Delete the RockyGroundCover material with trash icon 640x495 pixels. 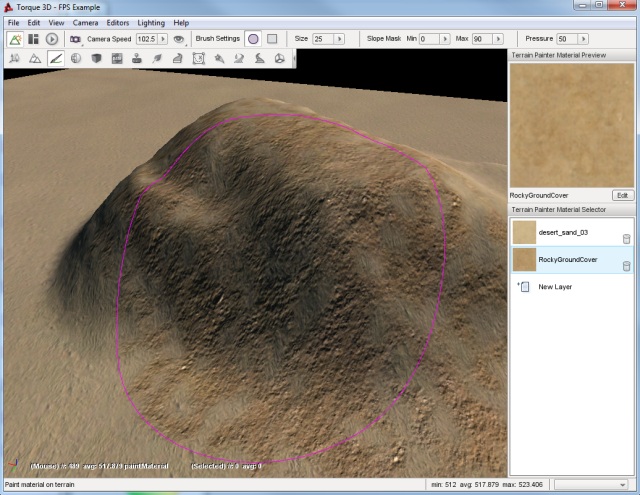[x=626, y=265]
